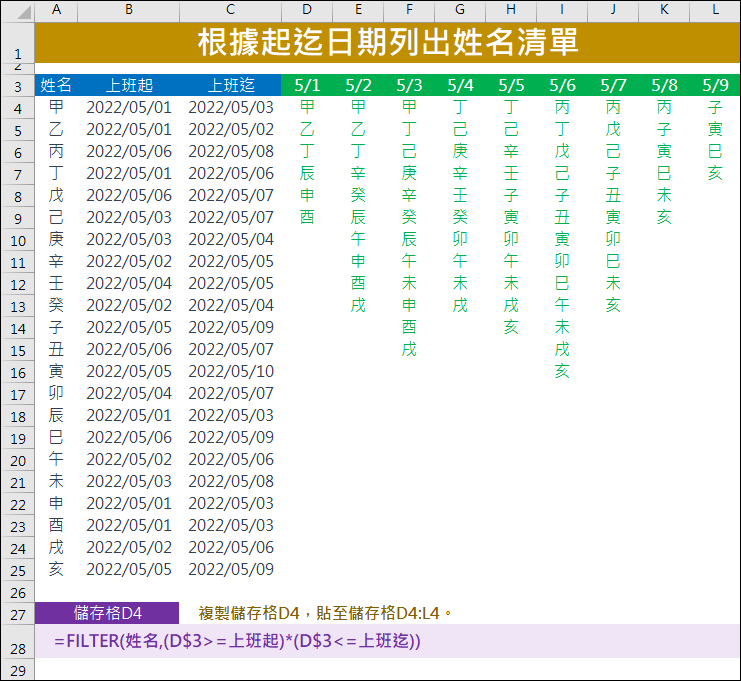This screenshot has width=741, height=681.
Task: Click green 亥 in row 16 under 5/6
Action: point(562,371)
